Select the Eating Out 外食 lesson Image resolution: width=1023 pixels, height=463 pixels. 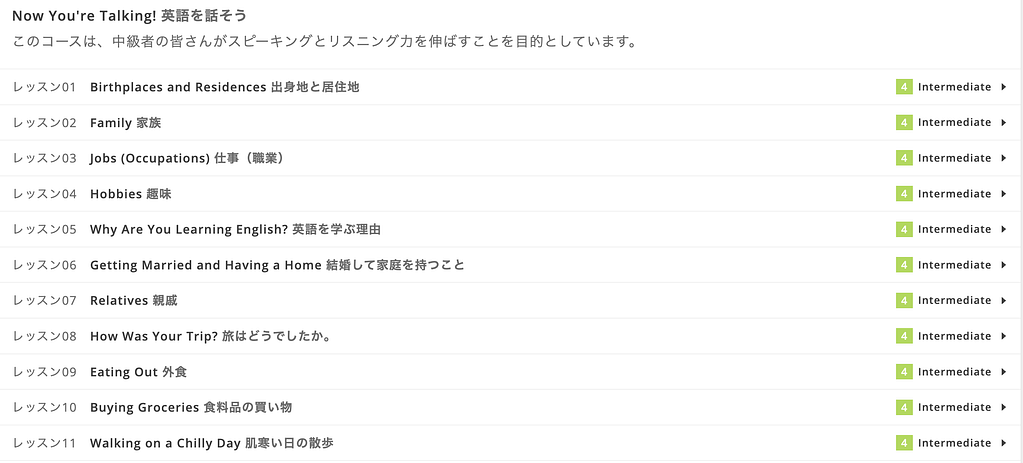click(x=138, y=372)
